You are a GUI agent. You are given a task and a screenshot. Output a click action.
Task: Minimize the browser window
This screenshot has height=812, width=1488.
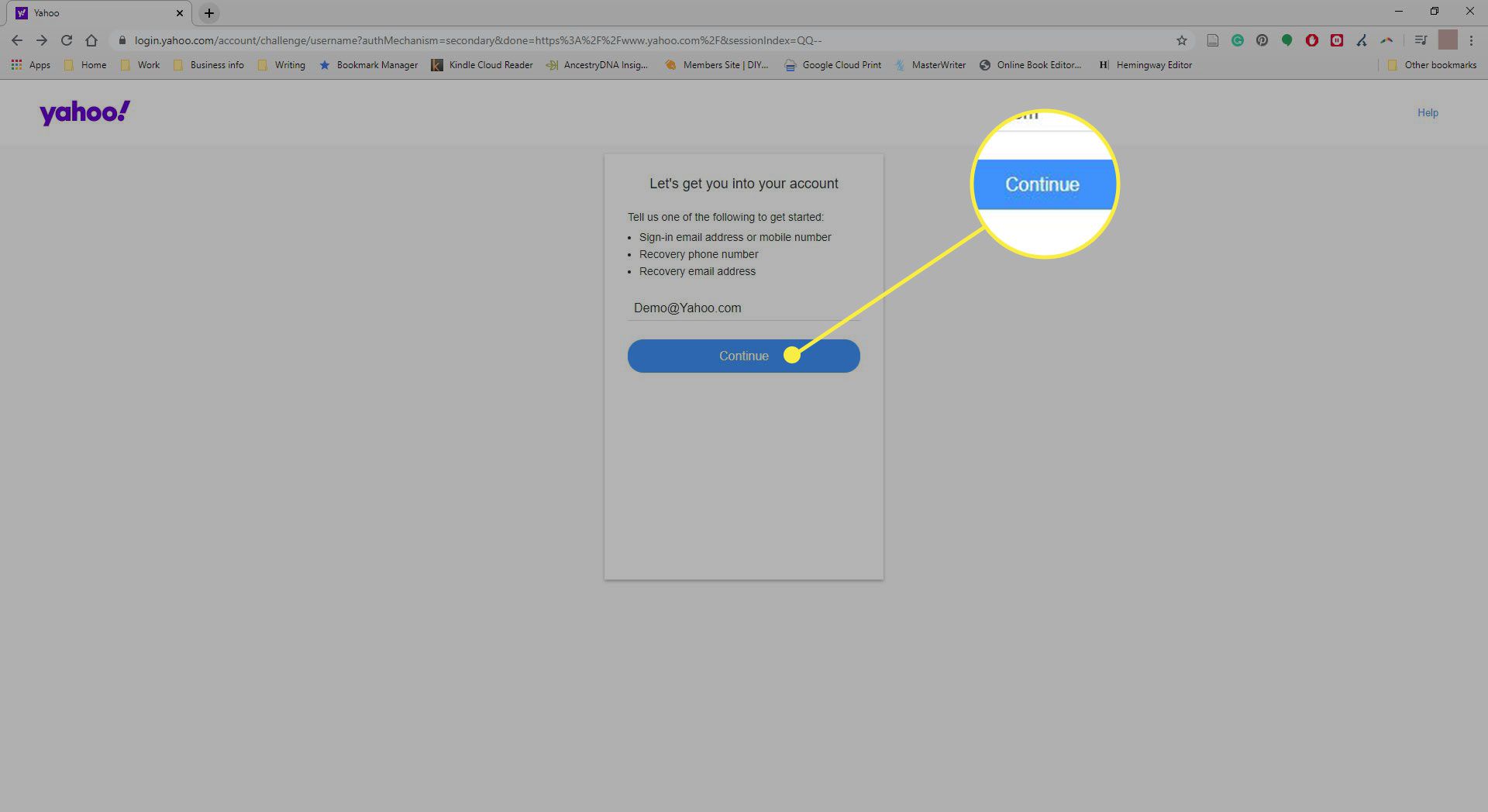[1399, 12]
